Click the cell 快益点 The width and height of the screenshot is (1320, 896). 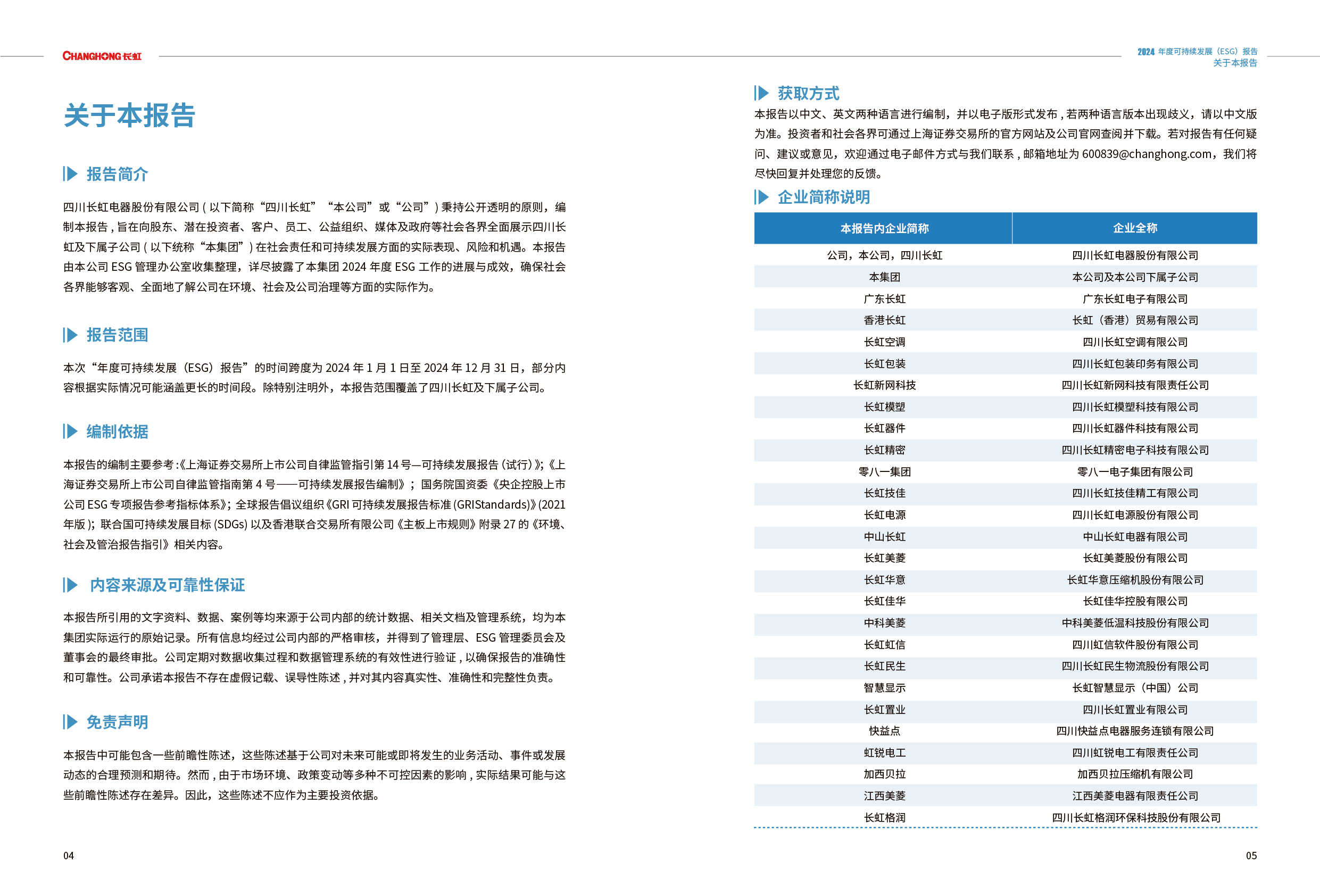pyautogui.click(x=884, y=731)
